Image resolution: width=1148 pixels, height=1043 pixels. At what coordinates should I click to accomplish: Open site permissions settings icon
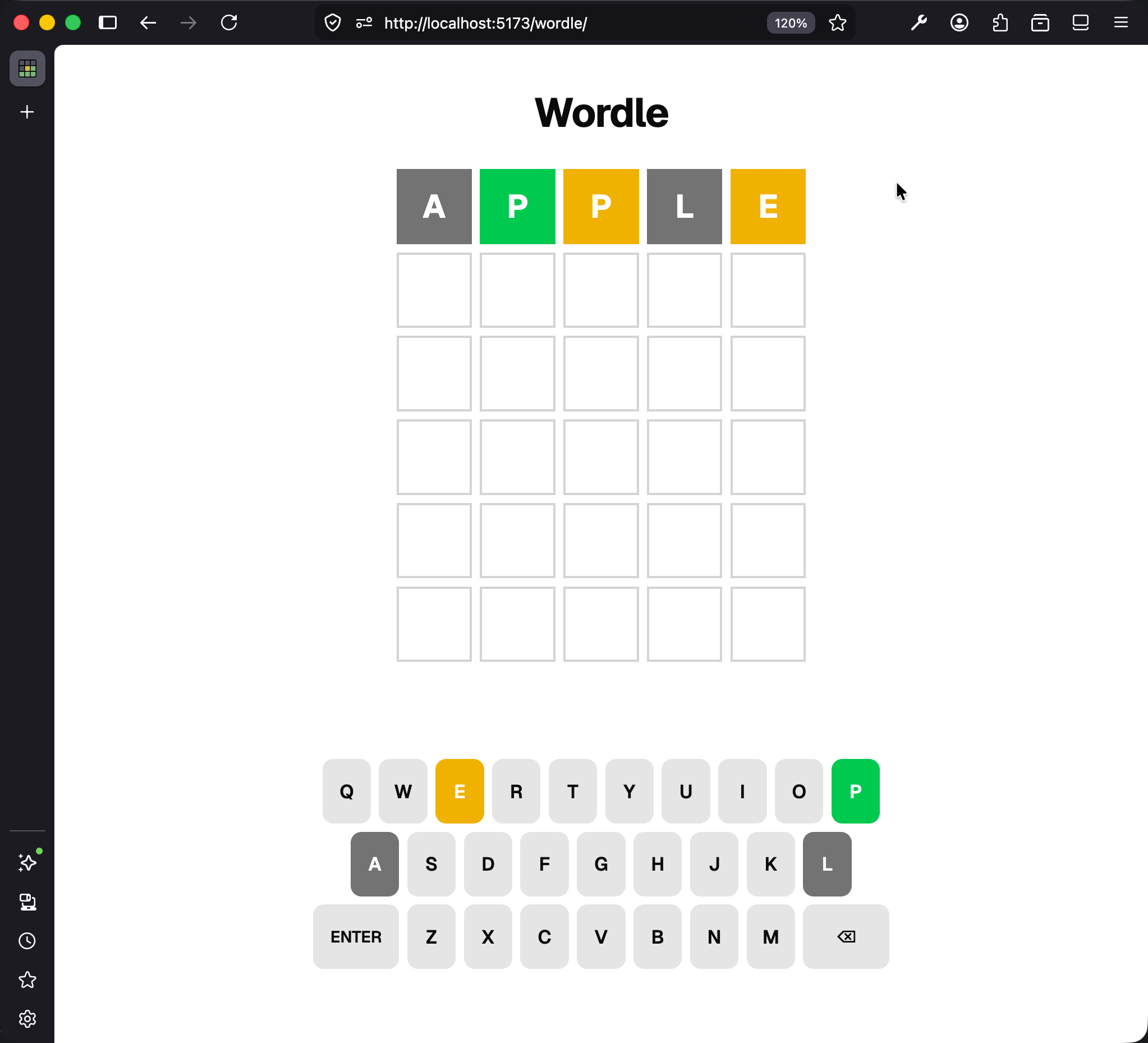coord(364,23)
